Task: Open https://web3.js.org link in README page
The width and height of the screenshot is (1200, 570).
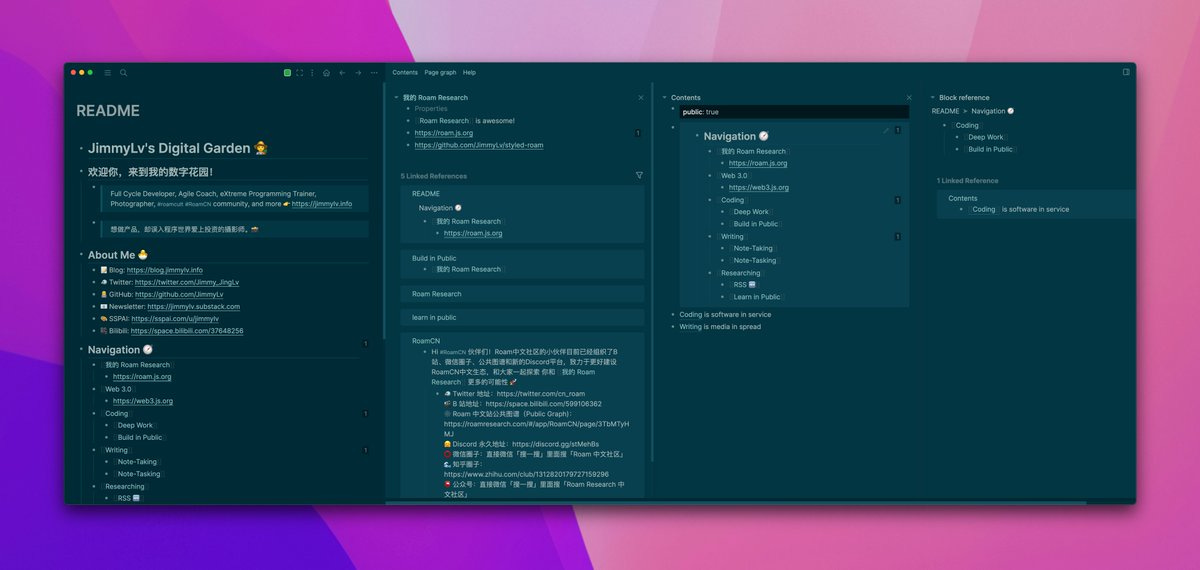Action: point(143,401)
